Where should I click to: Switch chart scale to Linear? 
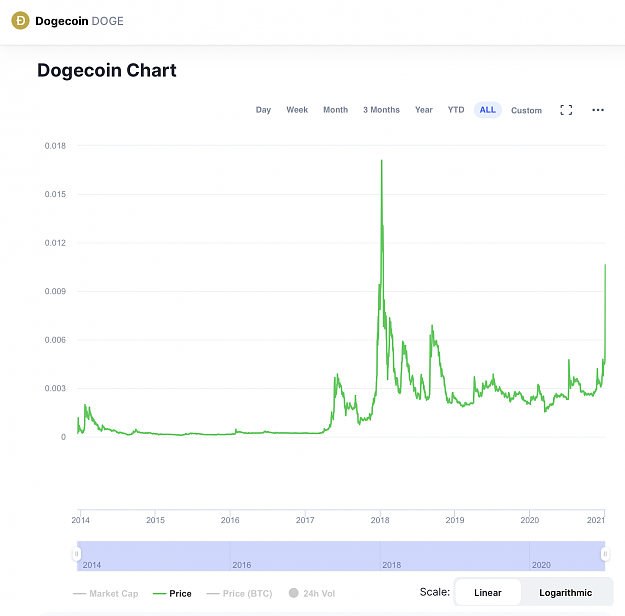487,592
